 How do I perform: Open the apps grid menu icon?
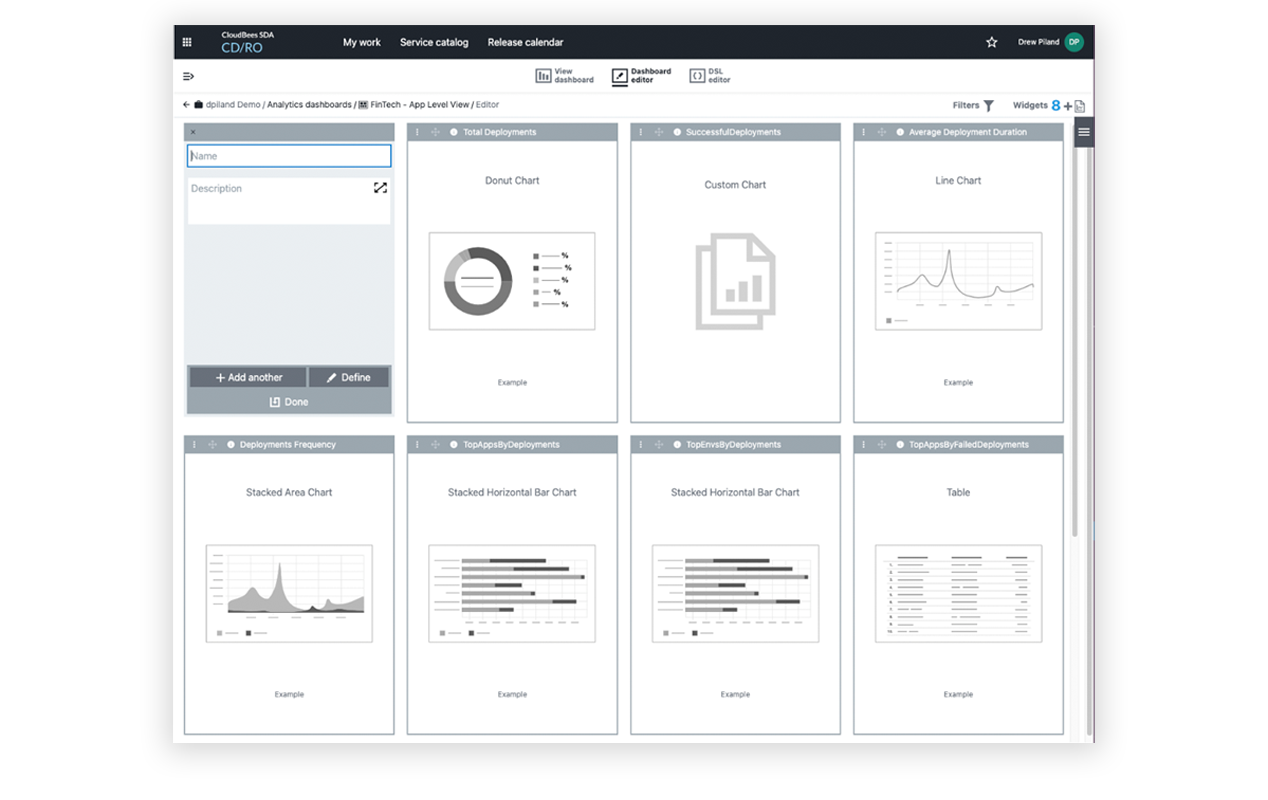pyautogui.click(x=187, y=42)
